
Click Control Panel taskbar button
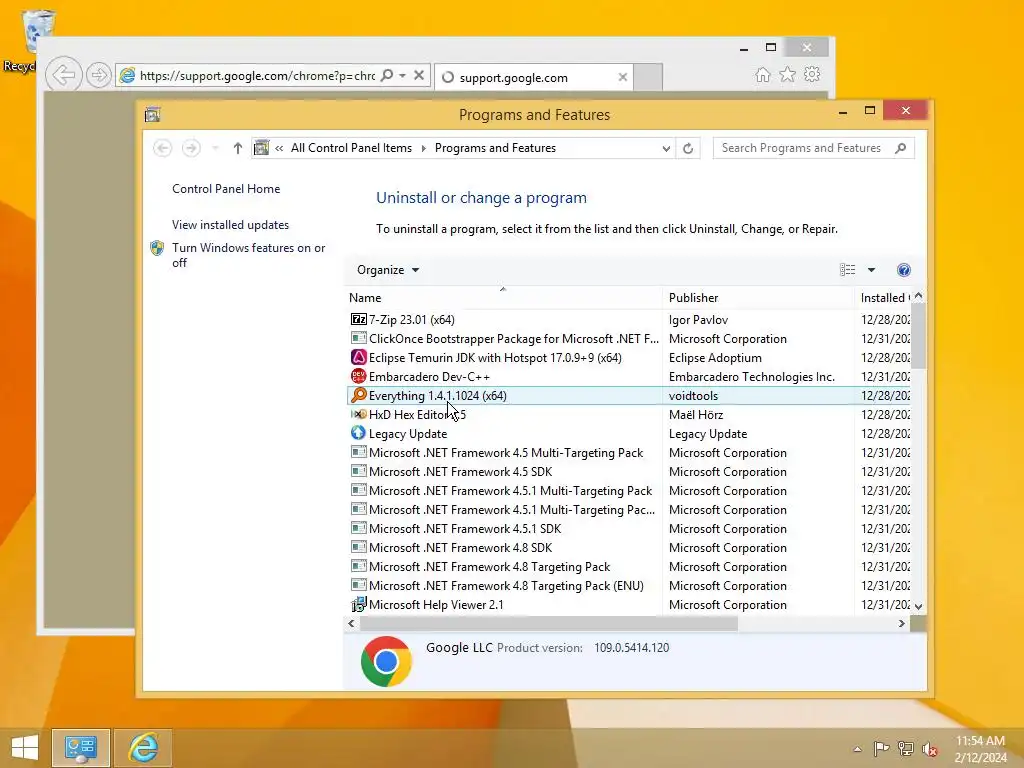tap(80, 747)
